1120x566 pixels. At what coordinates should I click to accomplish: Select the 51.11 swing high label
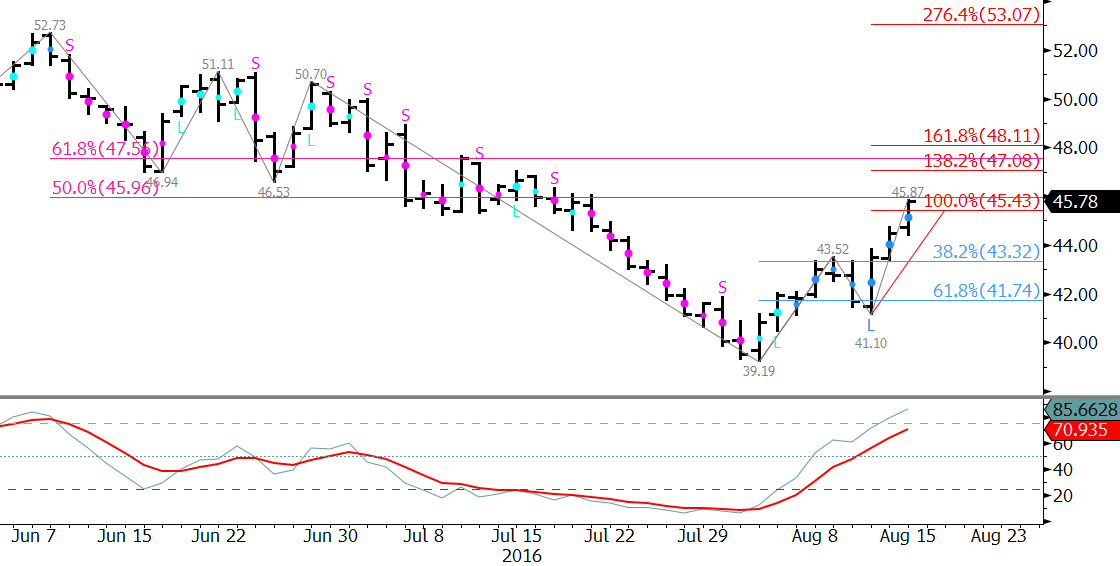coord(218,64)
